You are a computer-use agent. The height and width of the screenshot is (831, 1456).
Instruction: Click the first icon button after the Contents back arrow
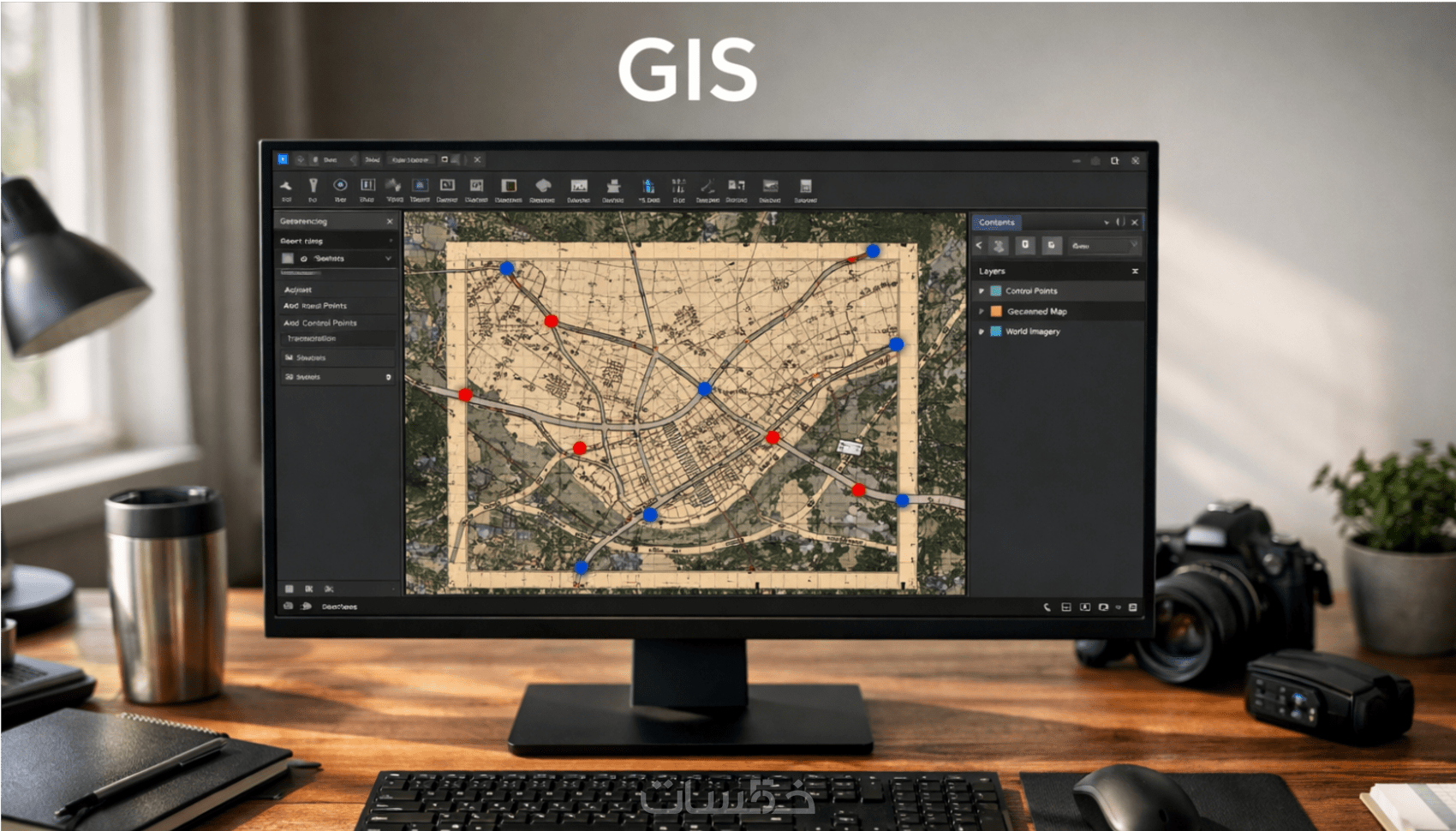(999, 246)
